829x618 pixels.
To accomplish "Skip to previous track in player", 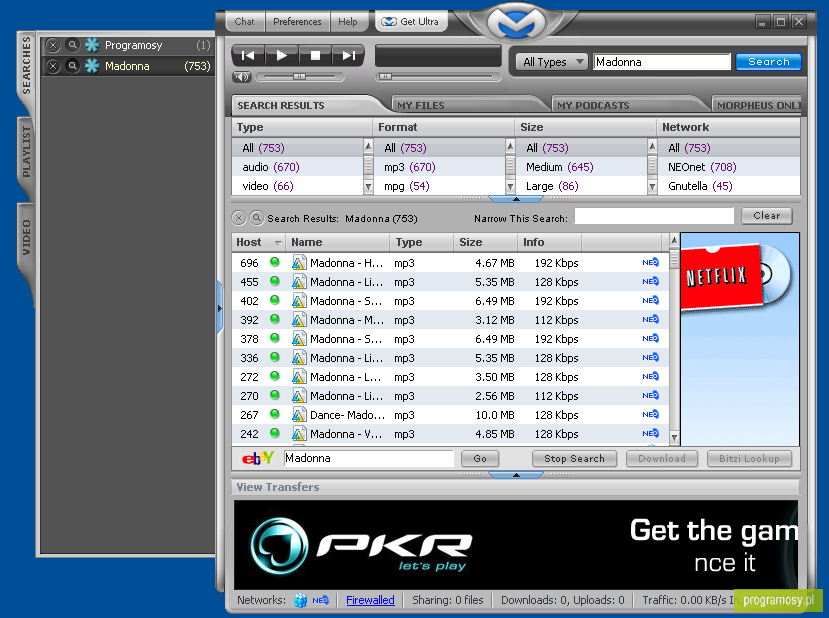I will pyautogui.click(x=248, y=56).
